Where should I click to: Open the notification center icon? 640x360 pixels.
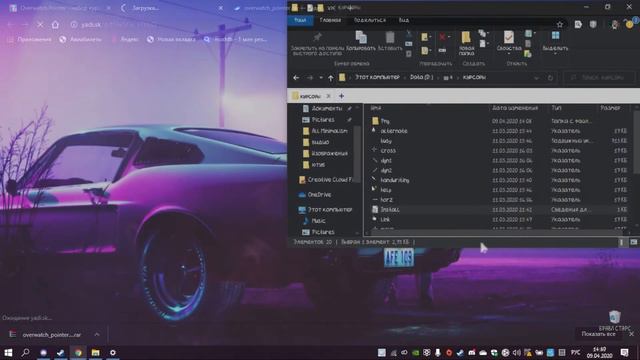click(624, 353)
